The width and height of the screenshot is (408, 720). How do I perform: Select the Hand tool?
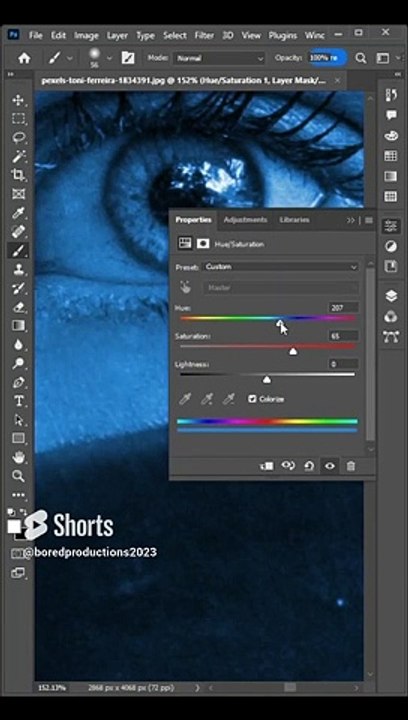(x=18, y=457)
